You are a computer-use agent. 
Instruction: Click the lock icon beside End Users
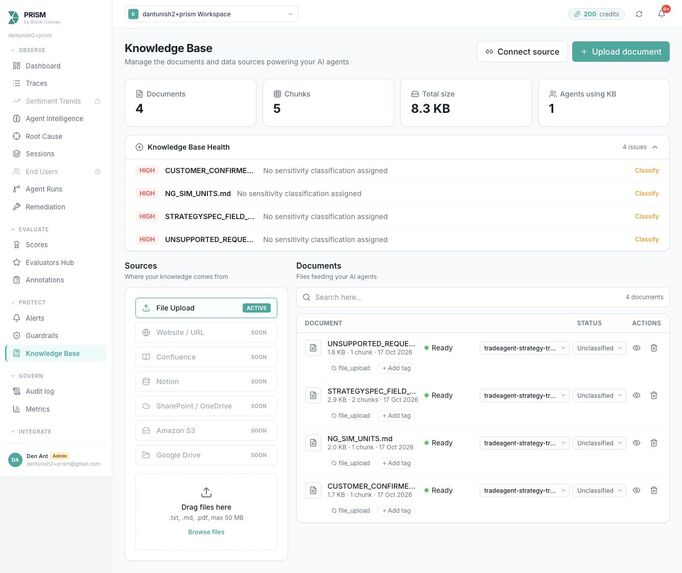pos(97,171)
